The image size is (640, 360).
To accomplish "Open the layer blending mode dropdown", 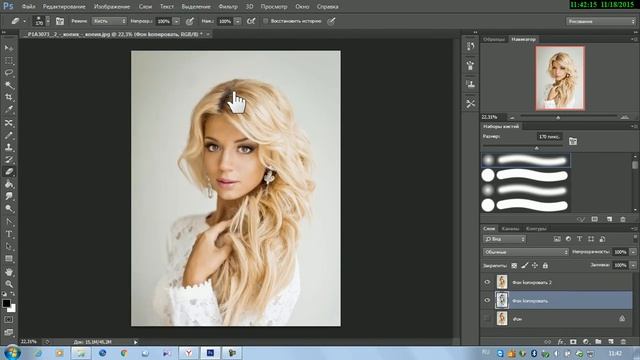I will (526, 252).
